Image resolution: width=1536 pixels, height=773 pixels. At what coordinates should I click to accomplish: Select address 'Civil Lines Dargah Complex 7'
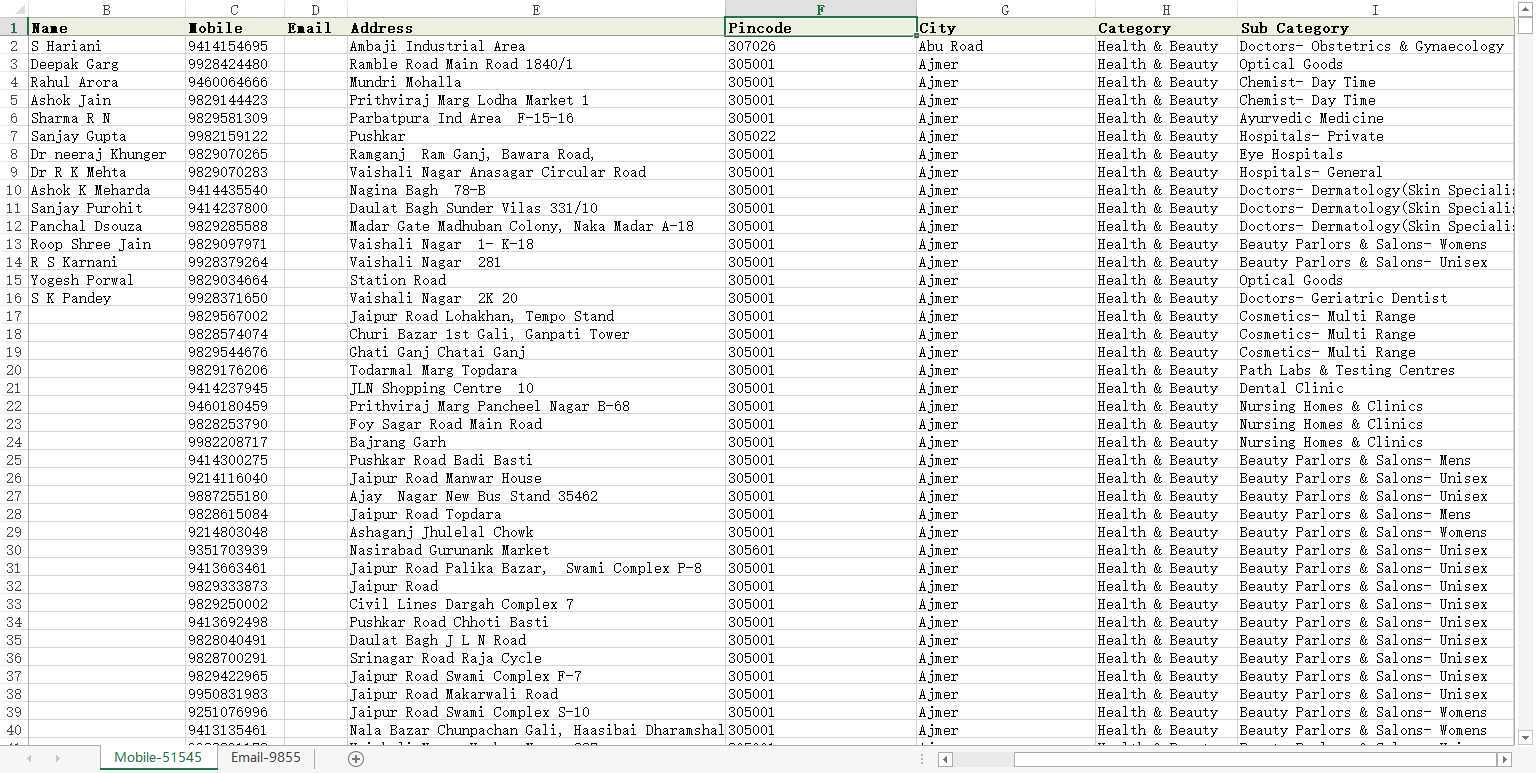(536, 604)
